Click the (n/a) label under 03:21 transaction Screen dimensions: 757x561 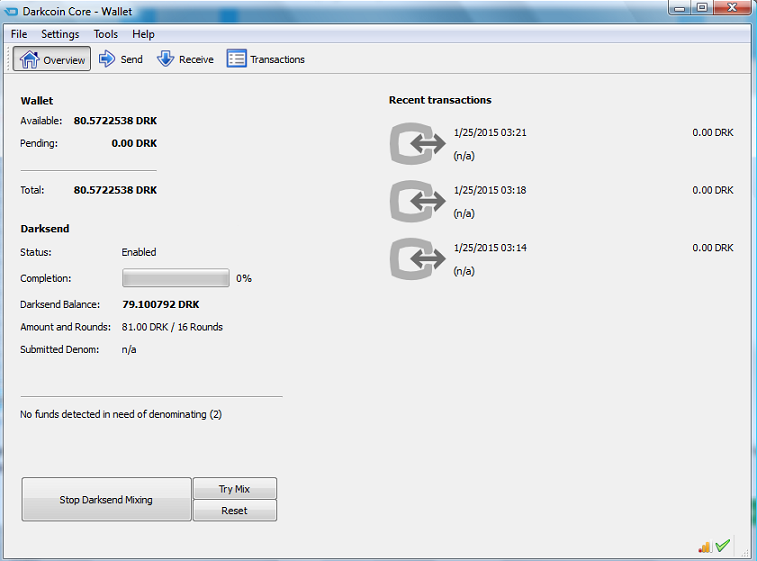pyautogui.click(x=464, y=156)
